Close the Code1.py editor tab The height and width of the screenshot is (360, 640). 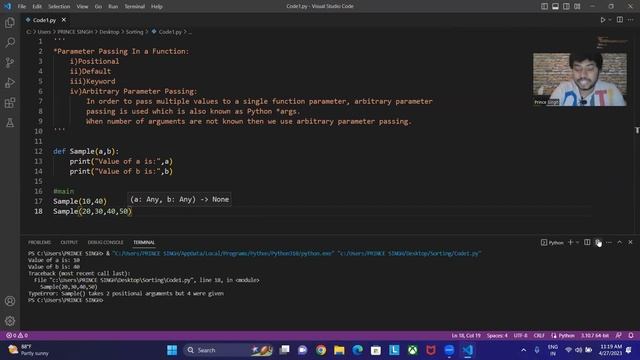[64, 20]
